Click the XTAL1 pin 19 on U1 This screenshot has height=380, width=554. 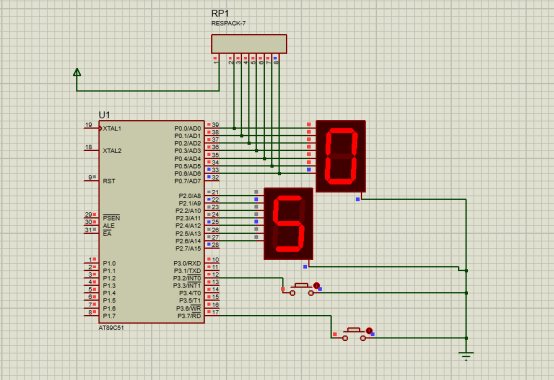pos(92,128)
